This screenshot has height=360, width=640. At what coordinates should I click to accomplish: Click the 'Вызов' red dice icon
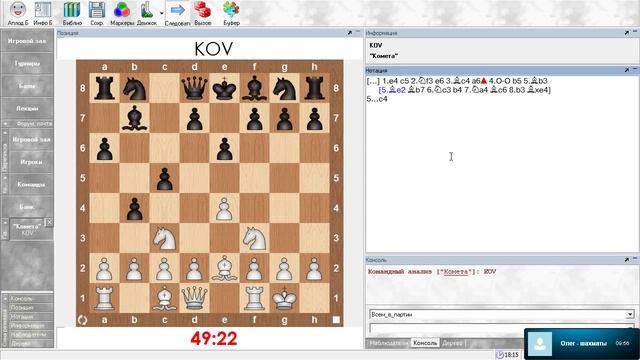[202, 13]
